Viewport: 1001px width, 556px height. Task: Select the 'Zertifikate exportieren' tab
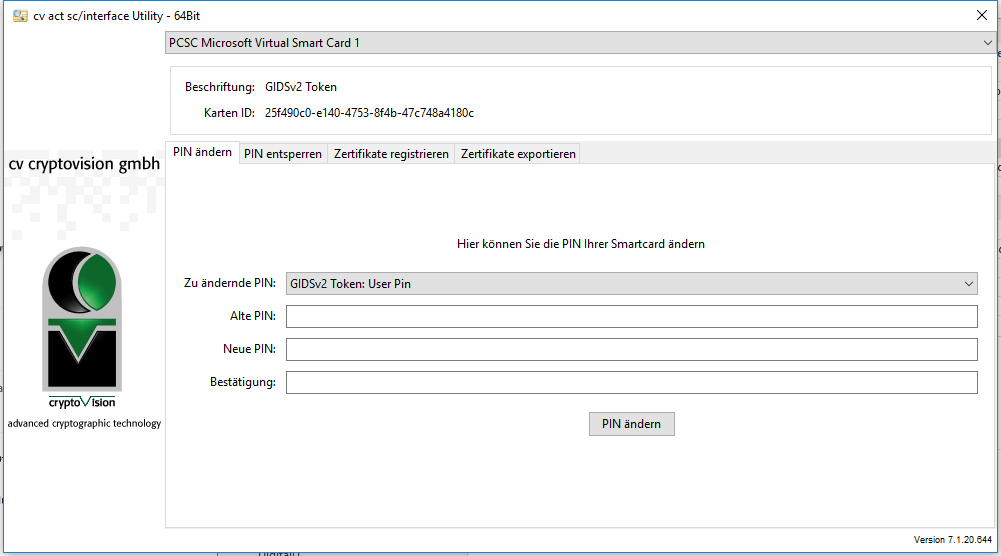click(x=518, y=154)
